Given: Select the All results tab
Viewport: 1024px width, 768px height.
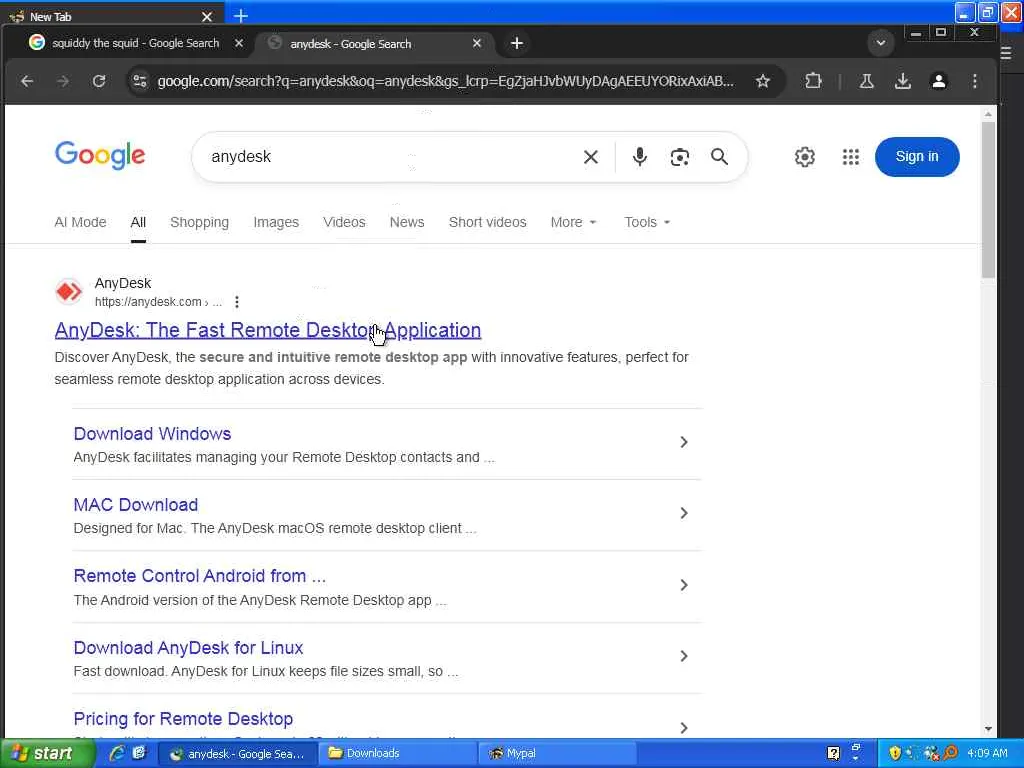Looking at the screenshot, I should coord(138,222).
